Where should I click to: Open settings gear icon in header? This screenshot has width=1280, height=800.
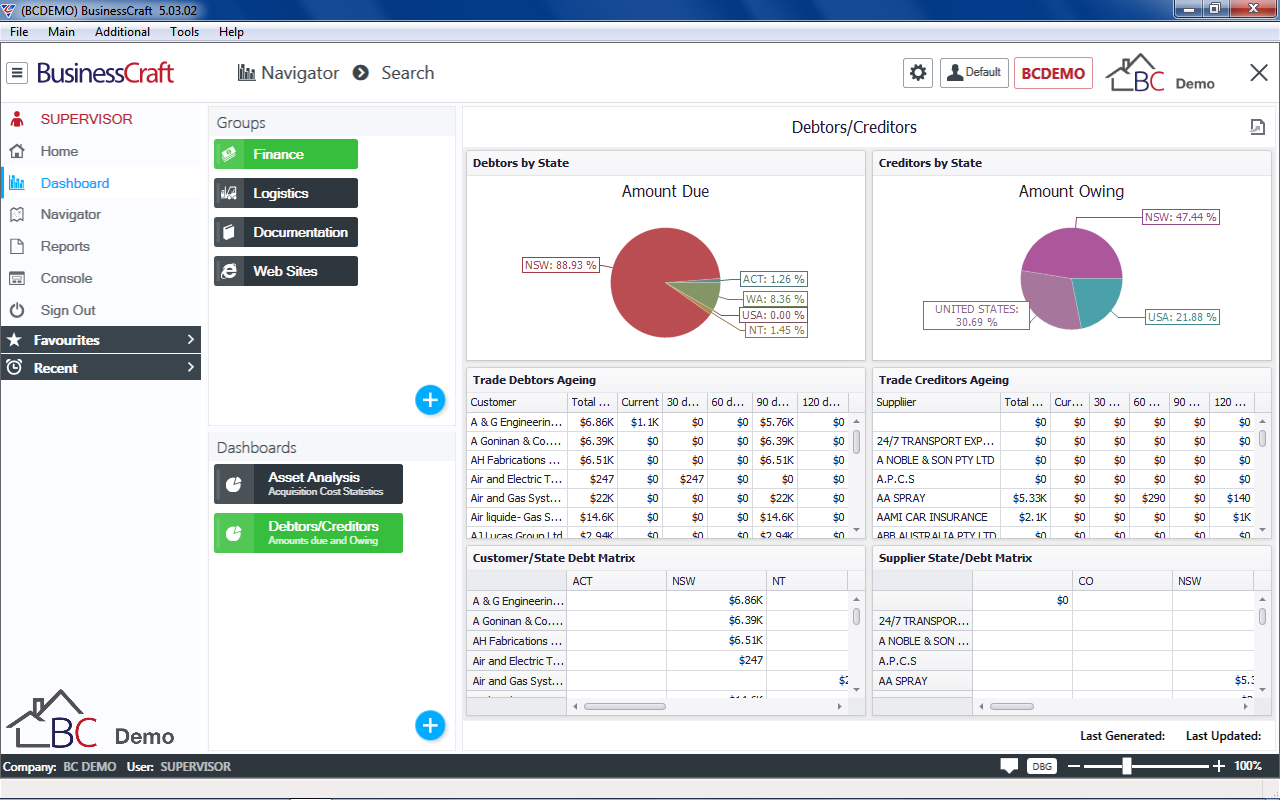point(918,73)
